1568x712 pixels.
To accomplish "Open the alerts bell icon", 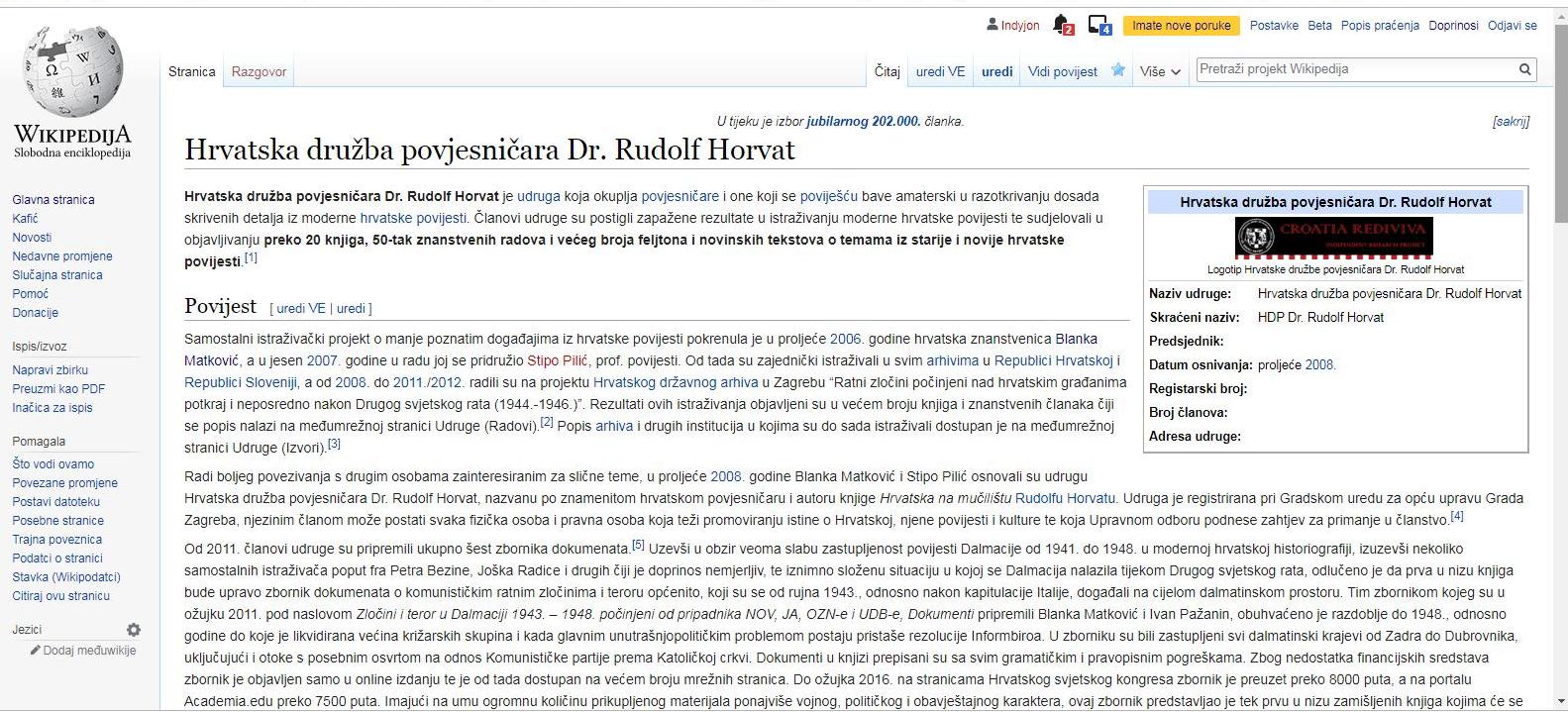I will pyautogui.click(x=1062, y=25).
